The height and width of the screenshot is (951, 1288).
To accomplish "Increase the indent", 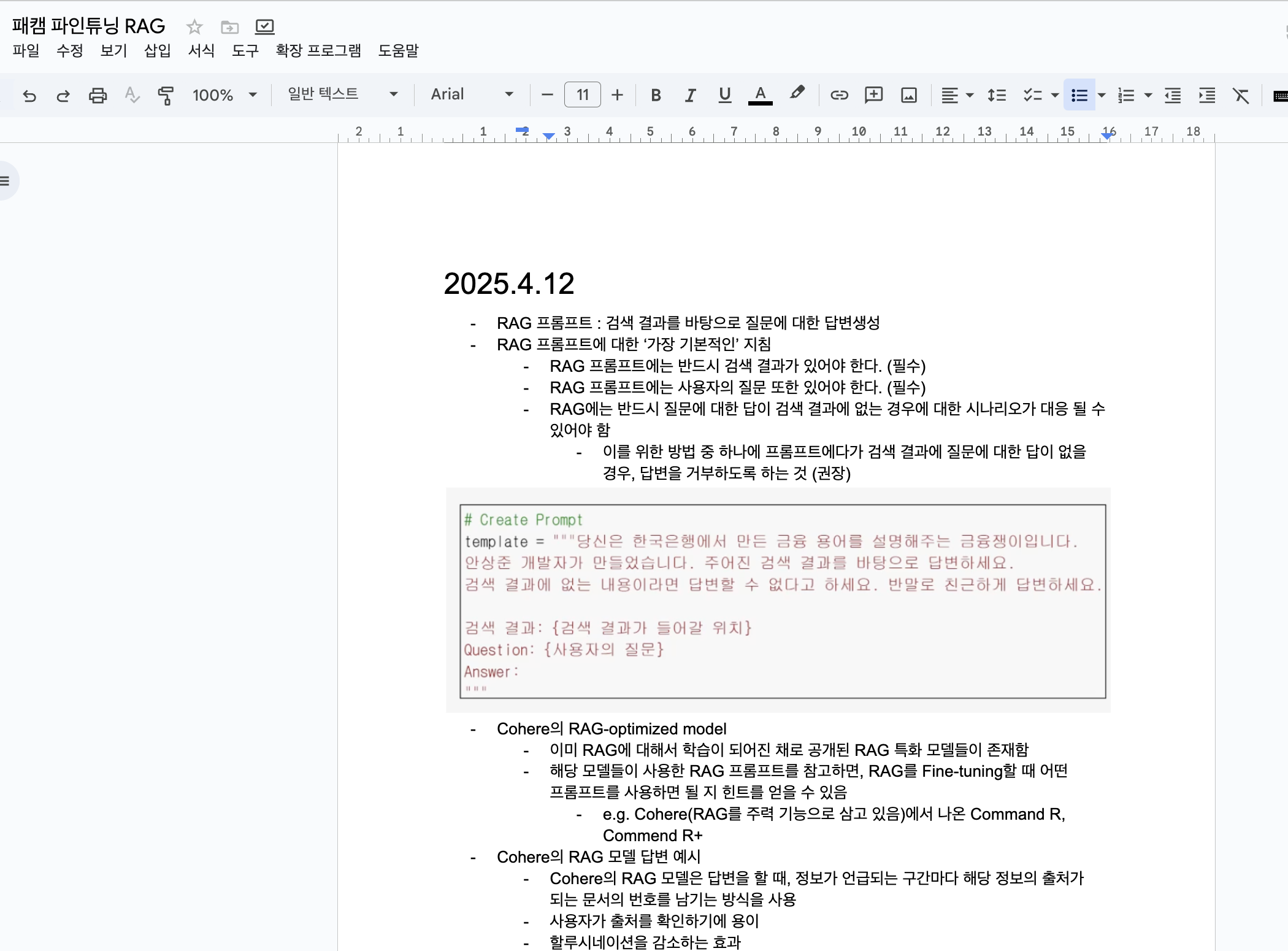I will [1207, 95].
